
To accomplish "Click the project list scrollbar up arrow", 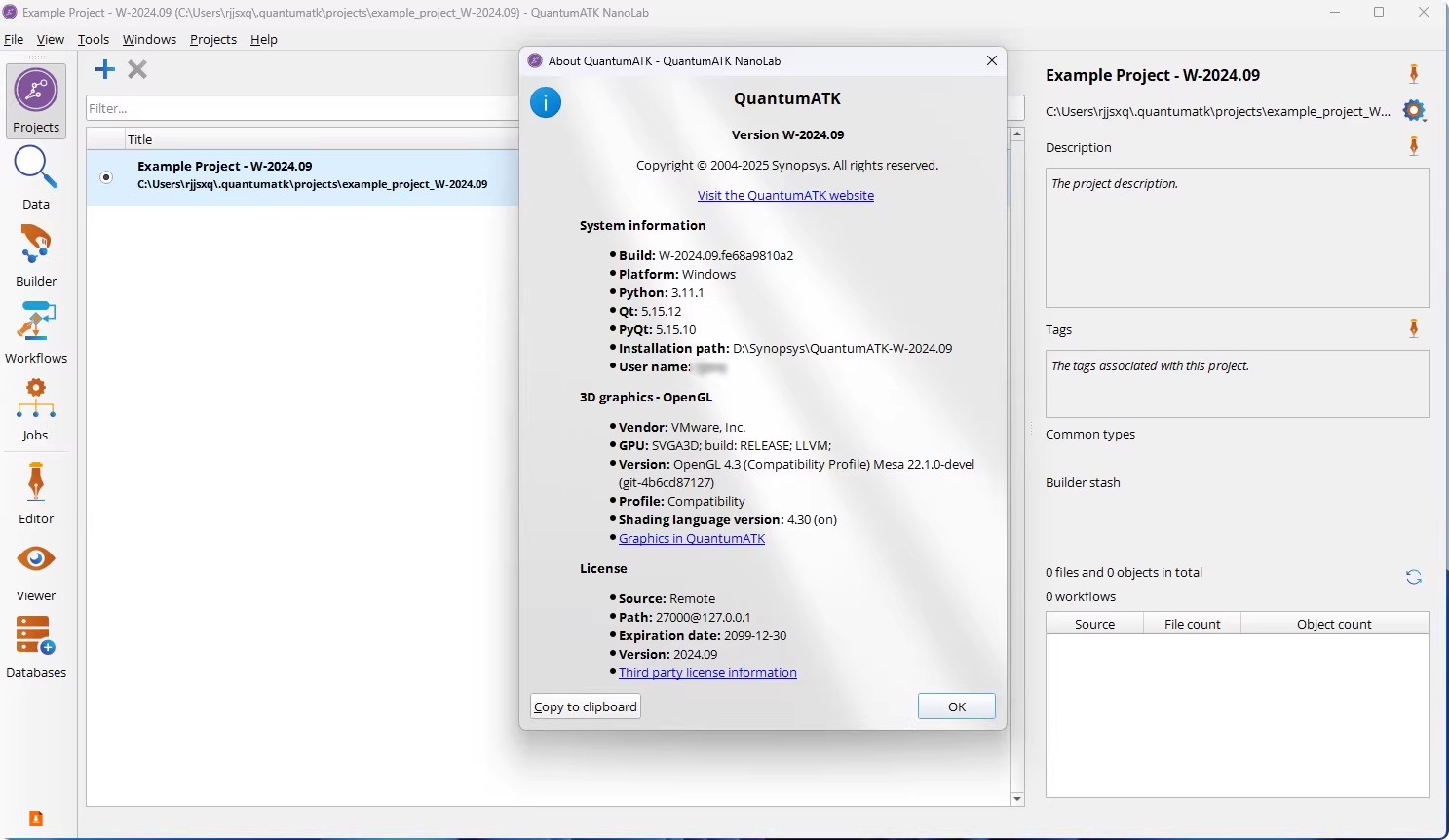I will [1017, 134].
